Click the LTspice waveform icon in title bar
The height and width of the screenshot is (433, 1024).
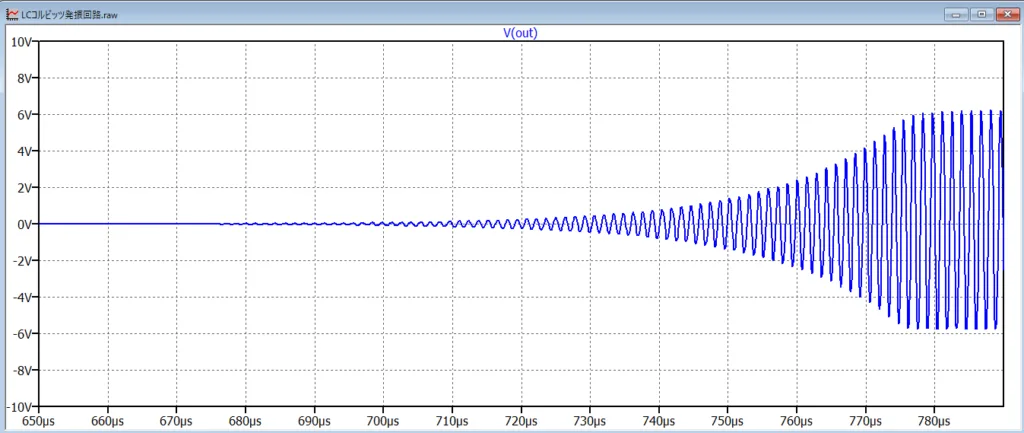pos(10,13)
